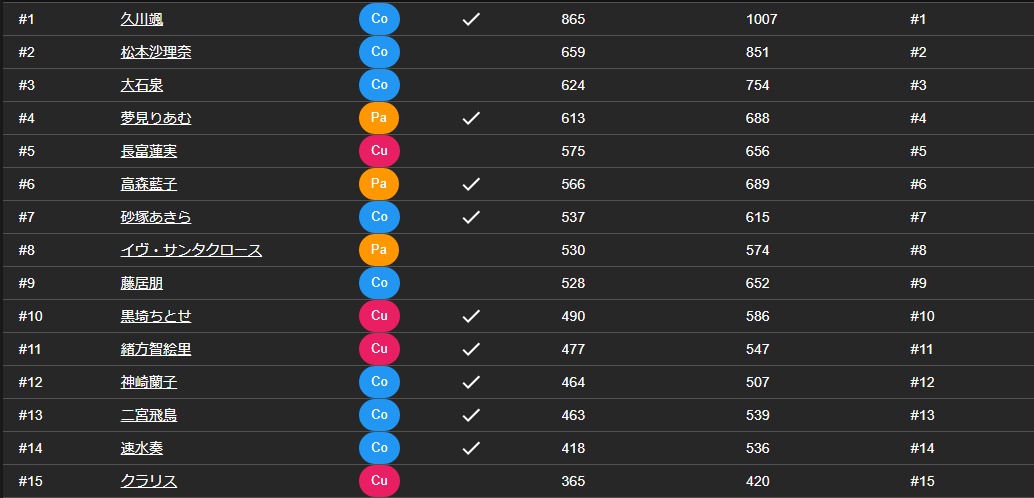The width and height of the screenshot is (1034, 498).
Task: Open the 松本沙理奈 profile link
Action: [x=156, y=53]
